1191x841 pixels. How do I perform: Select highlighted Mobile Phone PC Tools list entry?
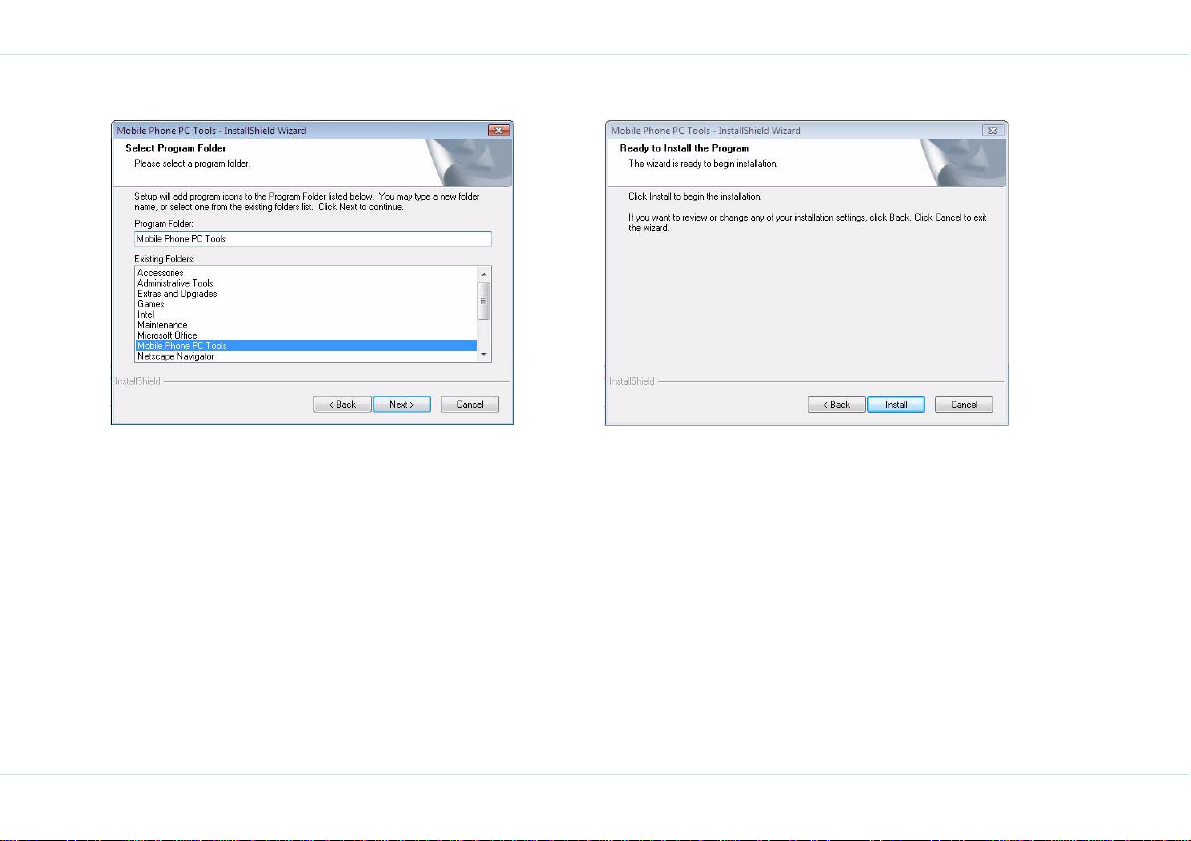pos(306,346)
